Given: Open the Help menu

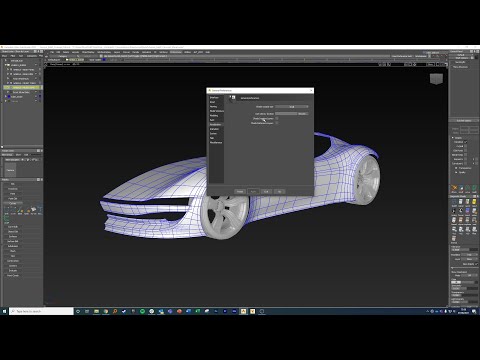Looking at the screenshot, I should pyautogui.click(x=208, y=52).
